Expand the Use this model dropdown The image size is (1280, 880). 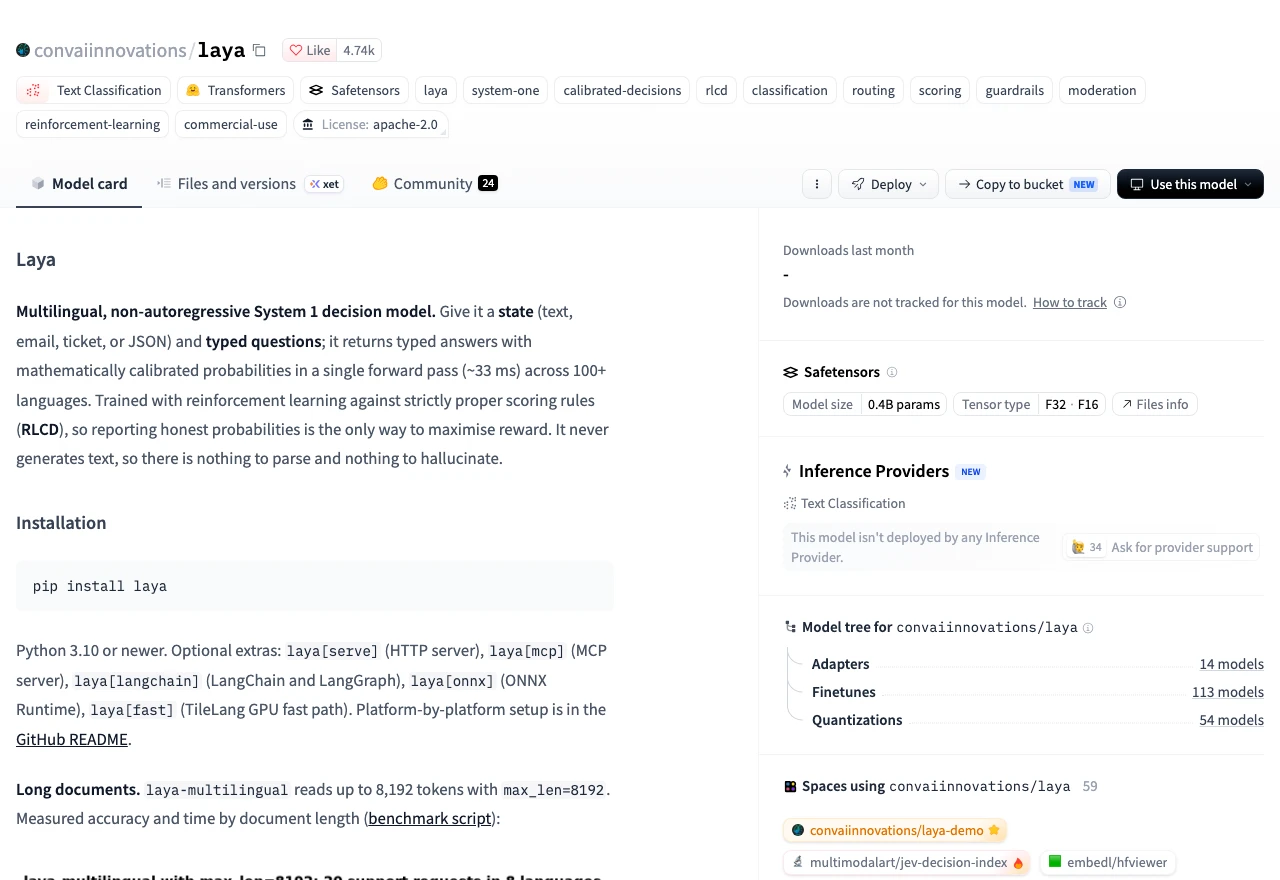(1190, 184)
